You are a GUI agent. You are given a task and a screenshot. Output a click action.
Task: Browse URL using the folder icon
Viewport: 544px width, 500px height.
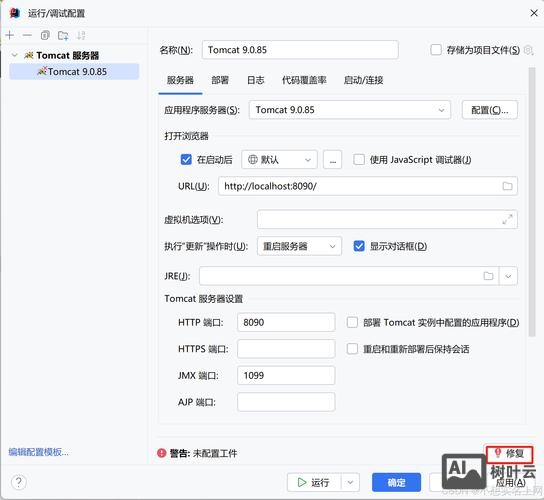click(508, 186)
